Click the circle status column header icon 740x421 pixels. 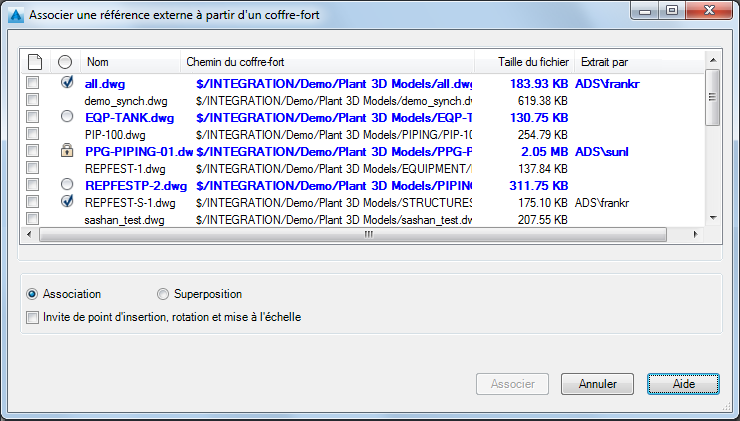[66, 63]
